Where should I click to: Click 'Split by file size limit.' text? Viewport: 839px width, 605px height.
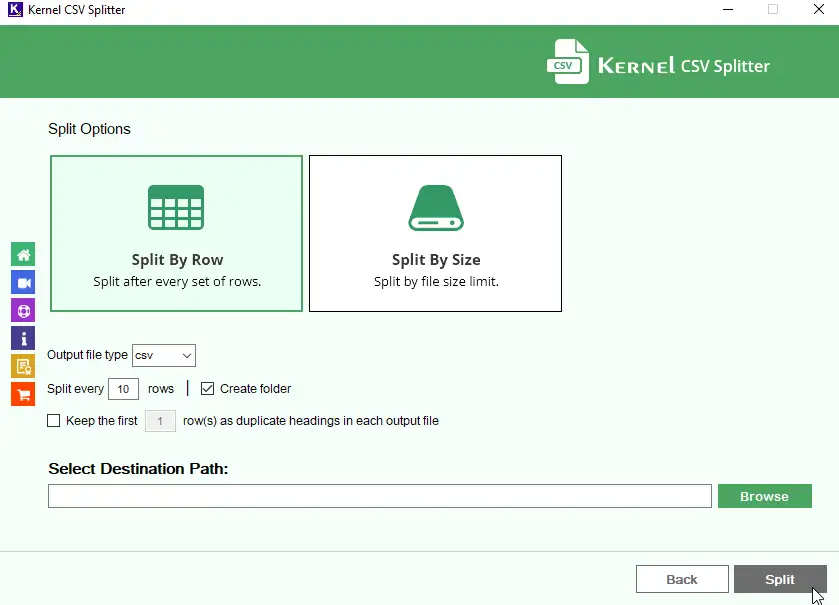click(436, 282)
